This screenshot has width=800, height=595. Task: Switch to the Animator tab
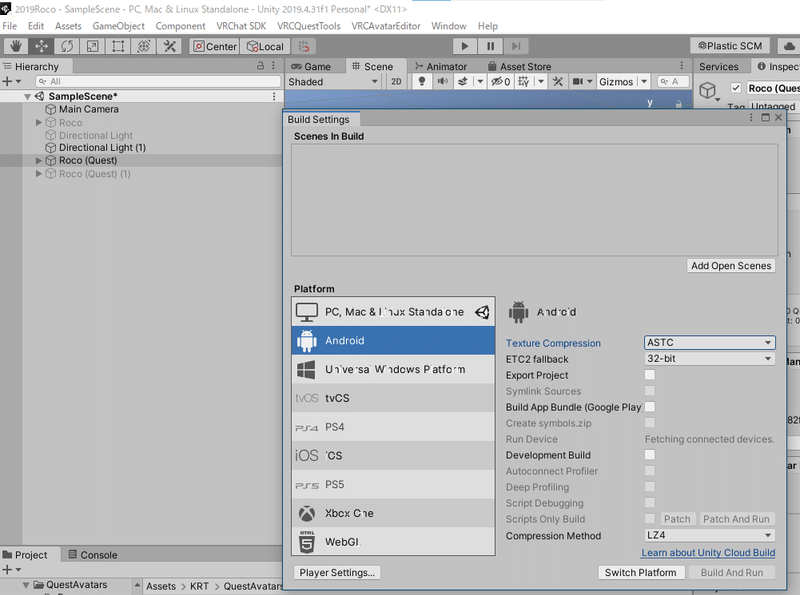[441, 66]
